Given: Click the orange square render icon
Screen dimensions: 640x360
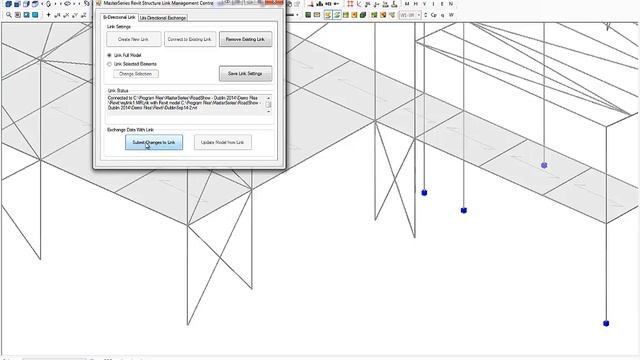Looking at the screenshot, I should [x=354, y=15].
